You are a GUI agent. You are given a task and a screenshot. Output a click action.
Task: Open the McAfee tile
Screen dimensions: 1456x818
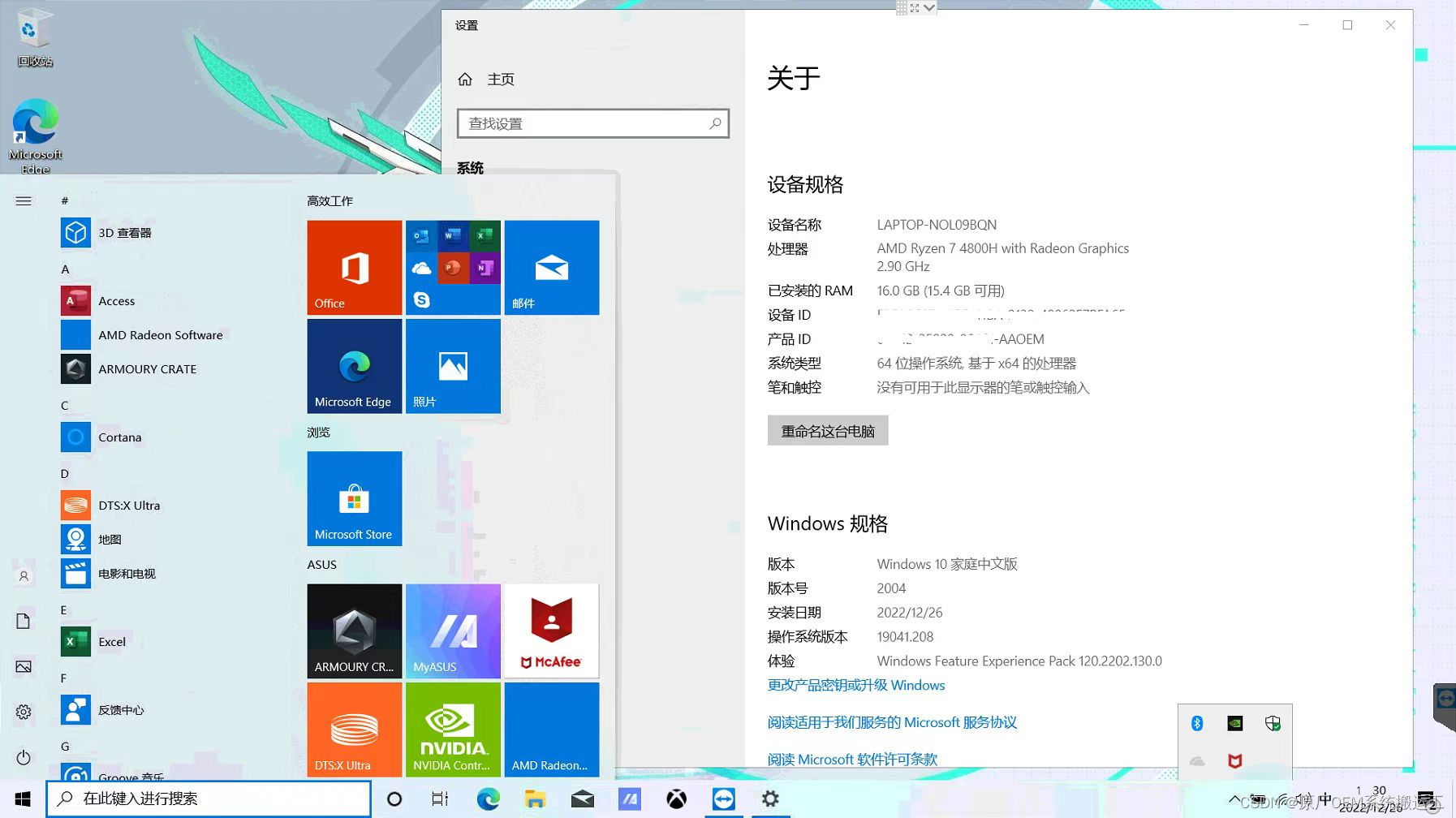click(552, 631)
